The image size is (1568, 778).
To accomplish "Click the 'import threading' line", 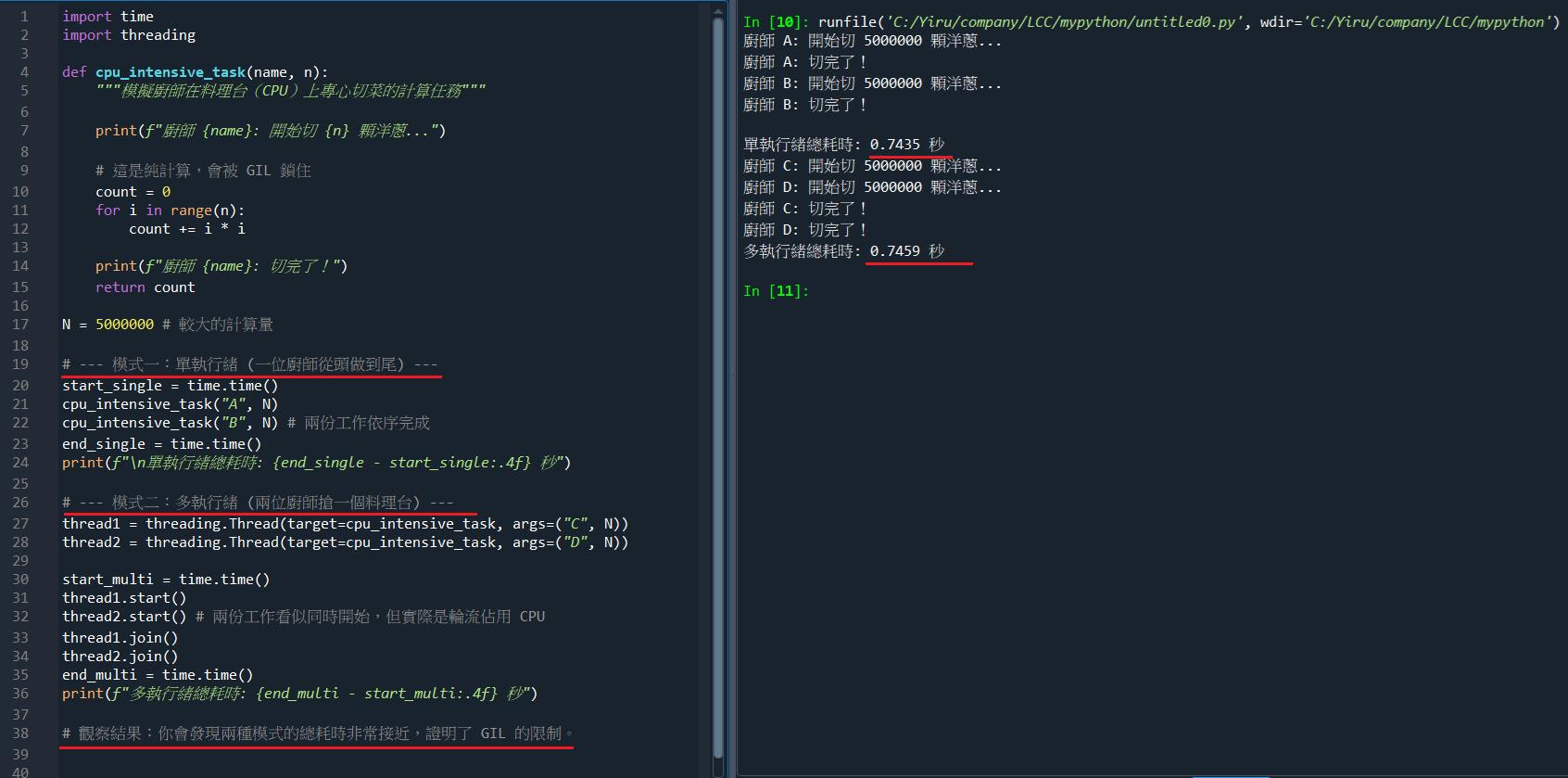I will 129,35.
